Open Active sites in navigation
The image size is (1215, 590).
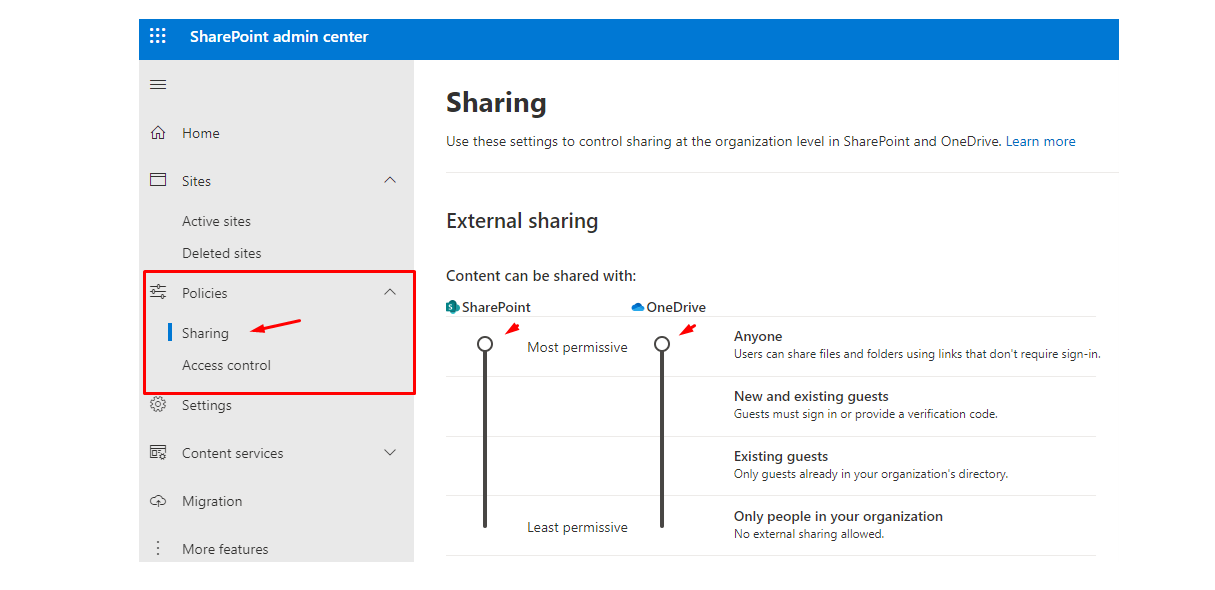[216, 221]
